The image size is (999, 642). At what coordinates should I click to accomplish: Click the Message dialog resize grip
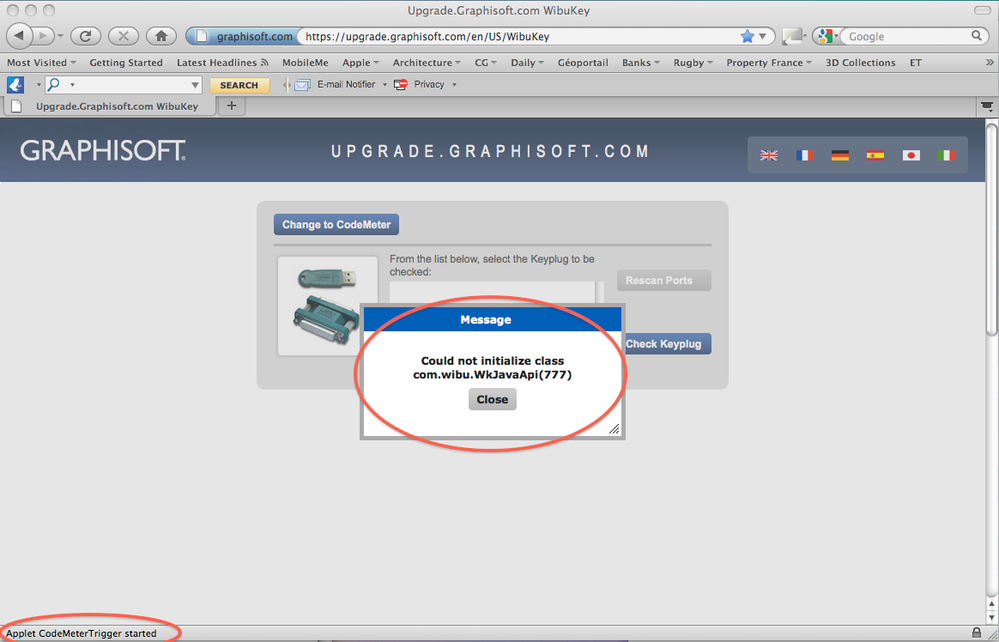(614, 429)
